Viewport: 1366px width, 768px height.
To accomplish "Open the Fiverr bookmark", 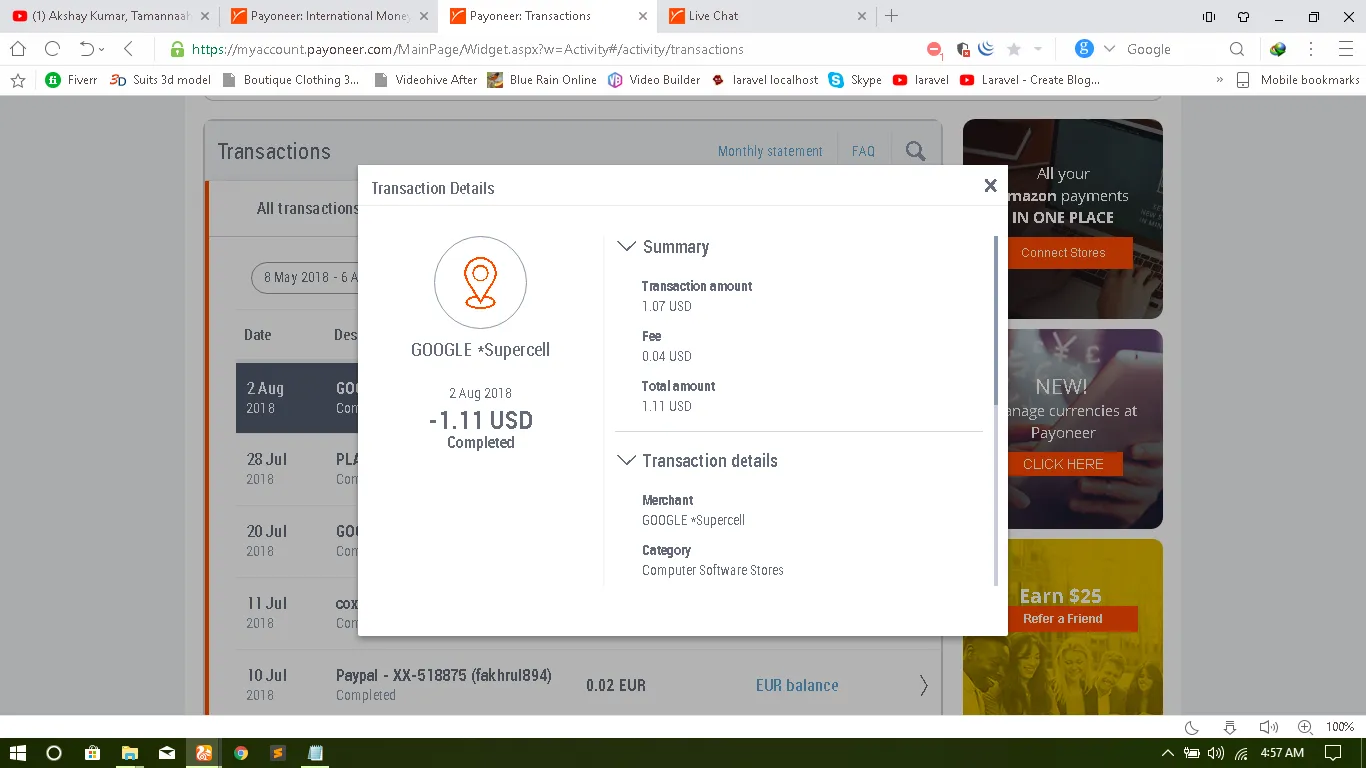I will 71,80.
